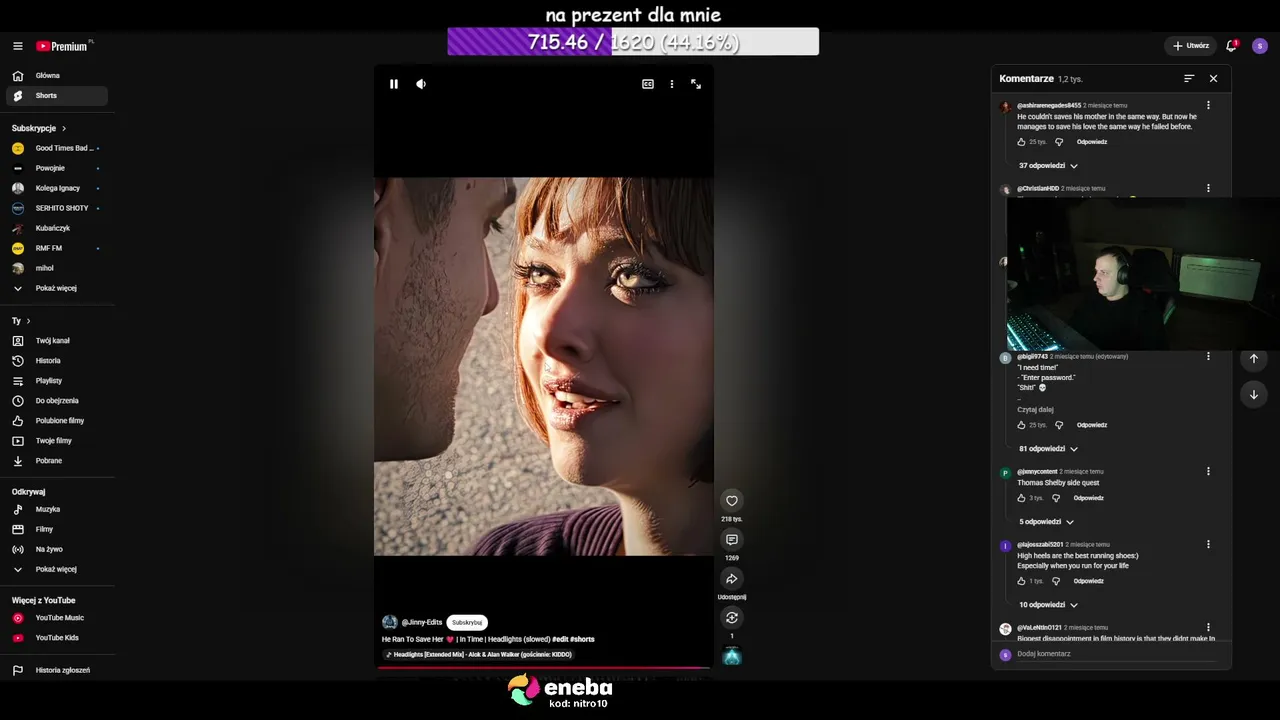Mute the Shorts video volume
The width and height of the screenshot is (1280, 720).
click(421, 84)
